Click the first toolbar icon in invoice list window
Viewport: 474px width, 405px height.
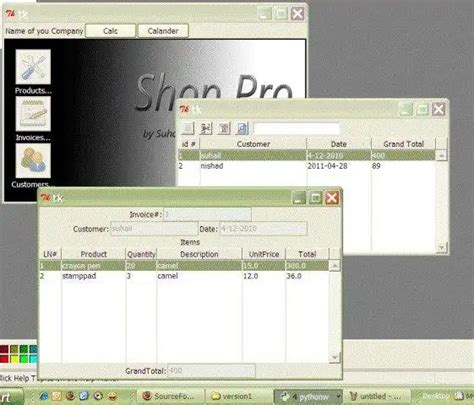[188, 128]
